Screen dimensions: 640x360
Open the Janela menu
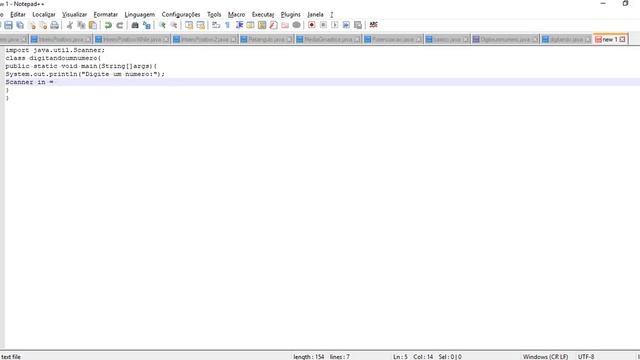[x=315, y=14]
